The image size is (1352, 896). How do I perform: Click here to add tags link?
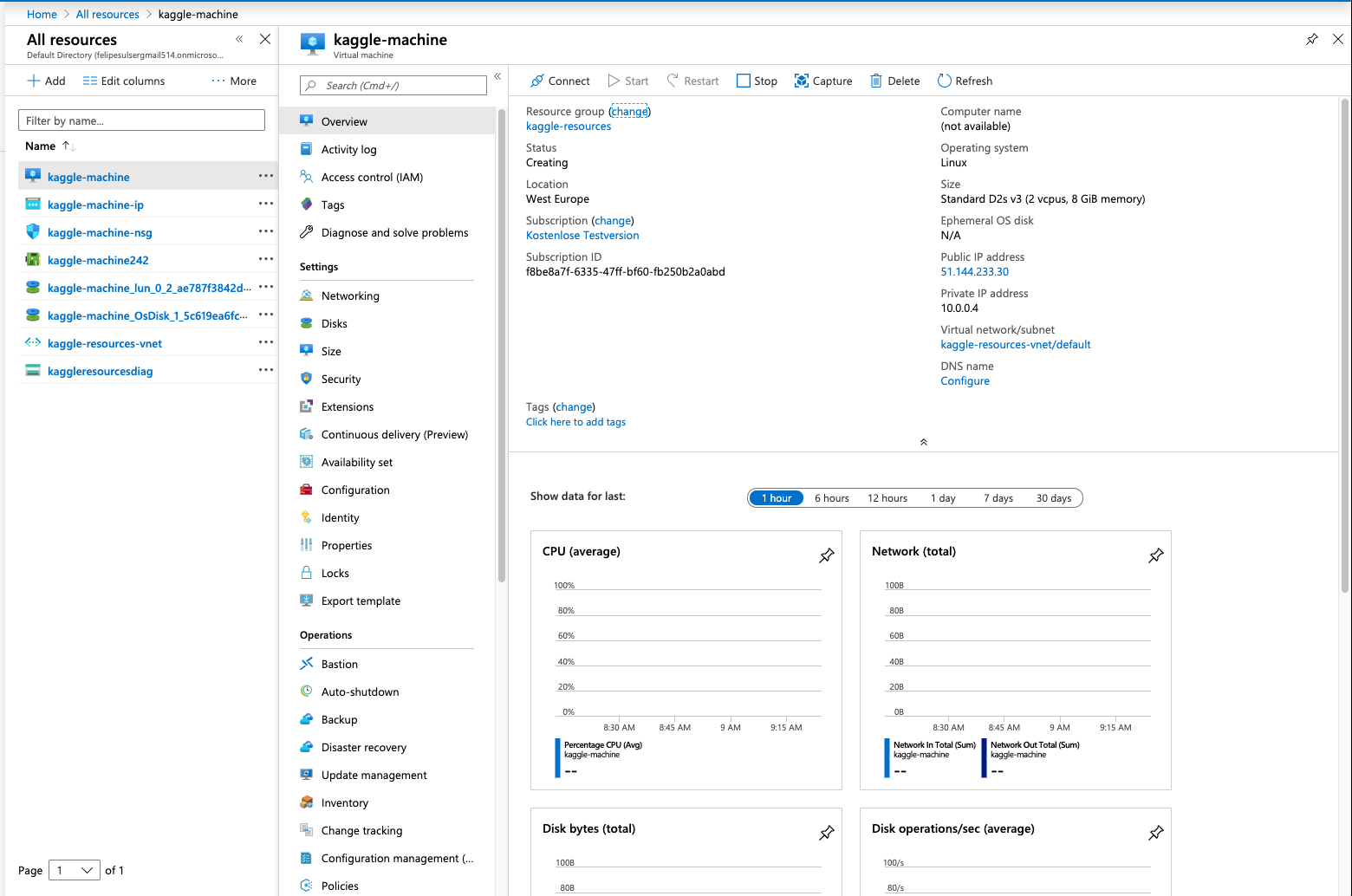click(x=575, y=422)
